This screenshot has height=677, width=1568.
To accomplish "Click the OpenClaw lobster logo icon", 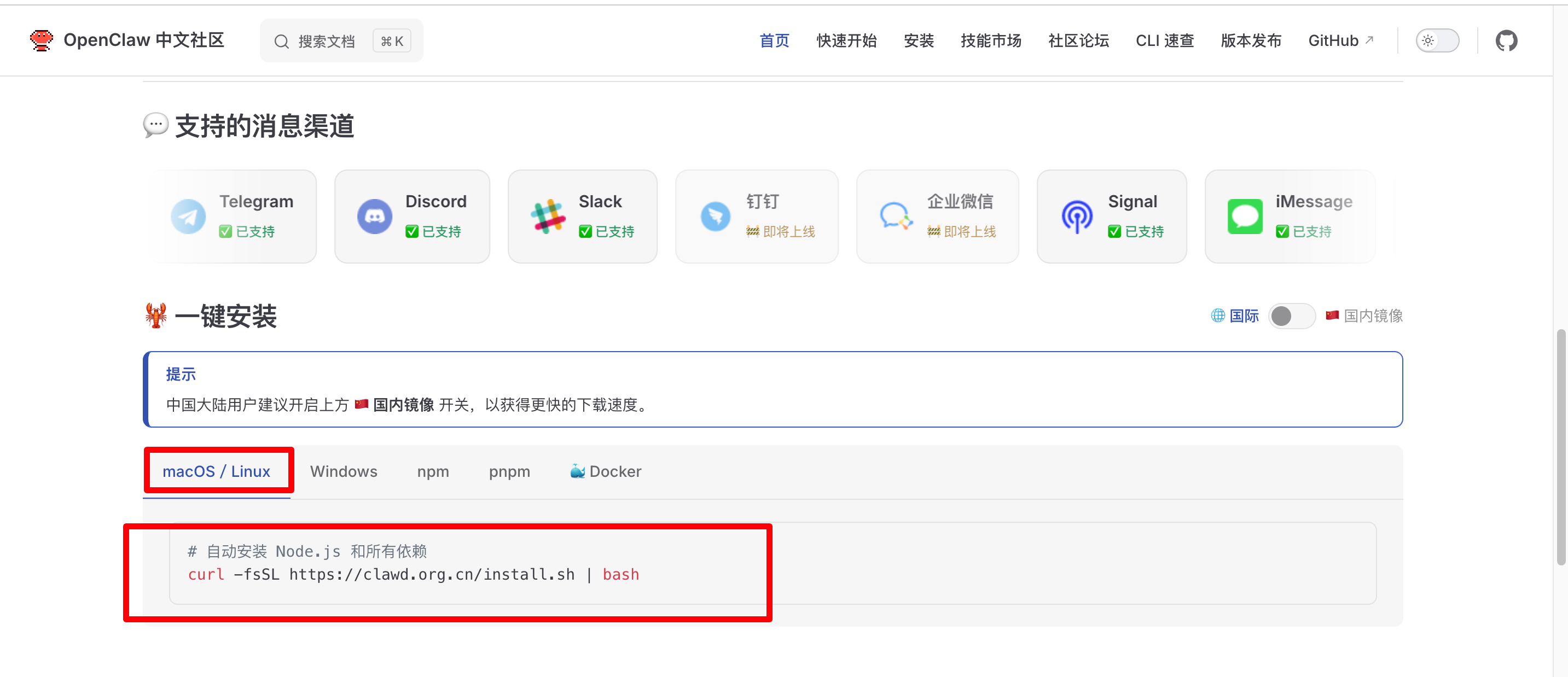I will [42, 41].
